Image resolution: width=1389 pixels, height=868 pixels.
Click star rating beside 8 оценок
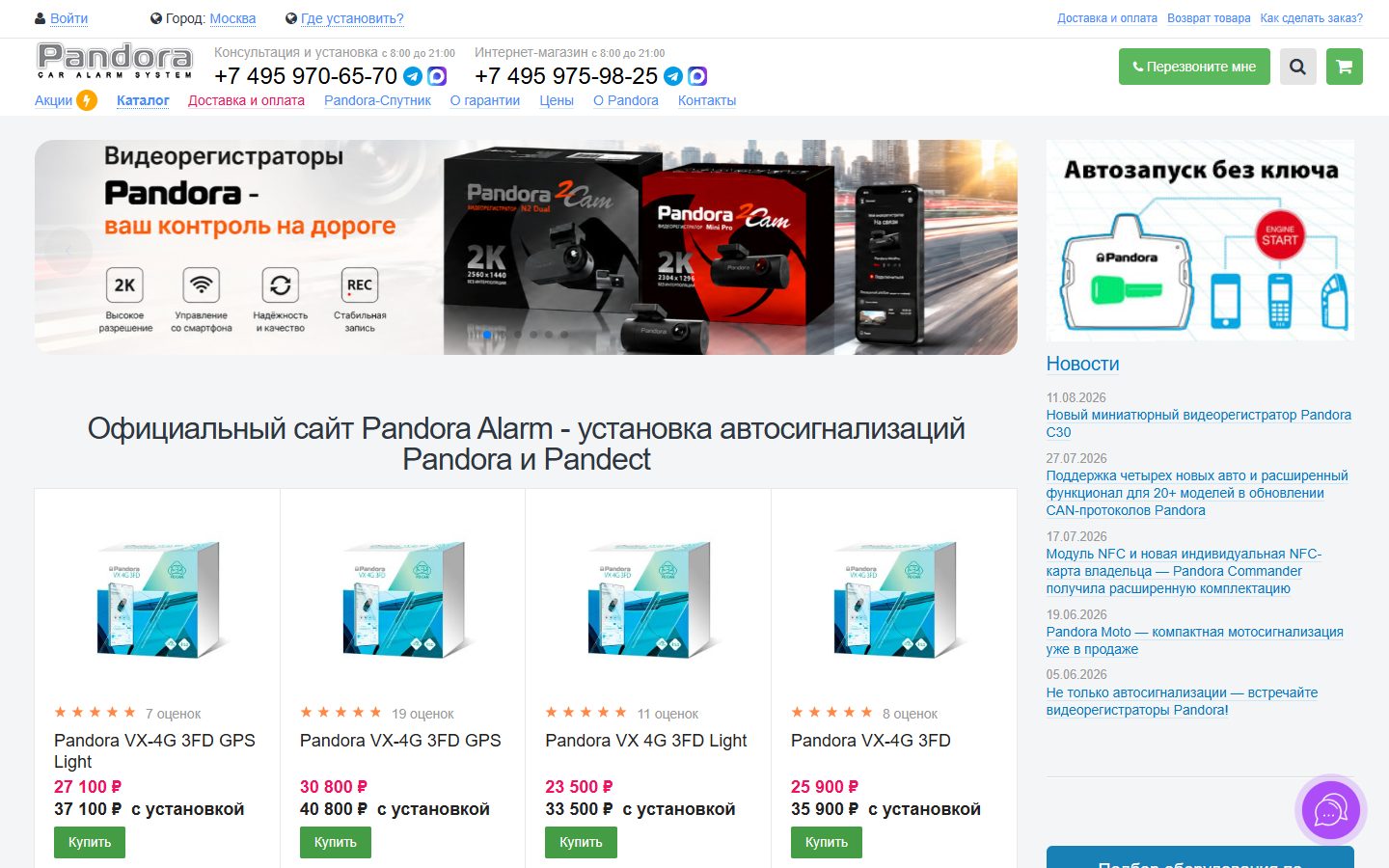(831, 713)
